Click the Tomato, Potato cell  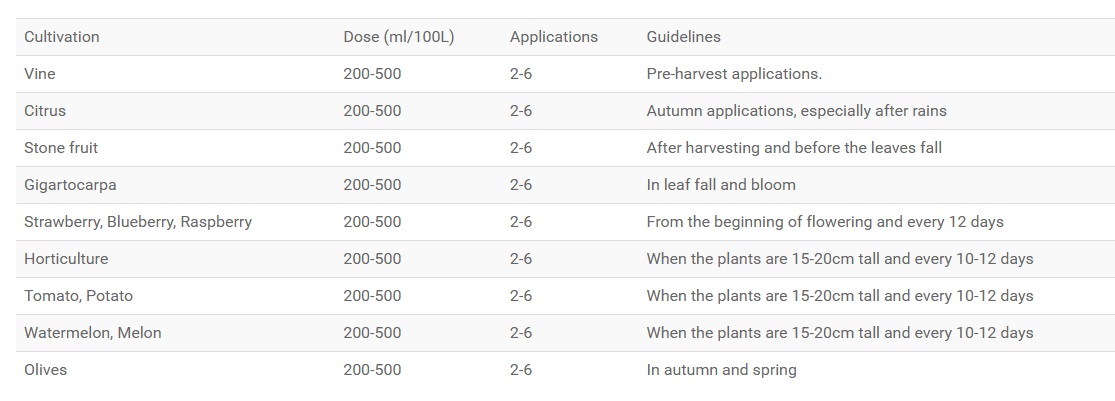(x=78, y=296)
